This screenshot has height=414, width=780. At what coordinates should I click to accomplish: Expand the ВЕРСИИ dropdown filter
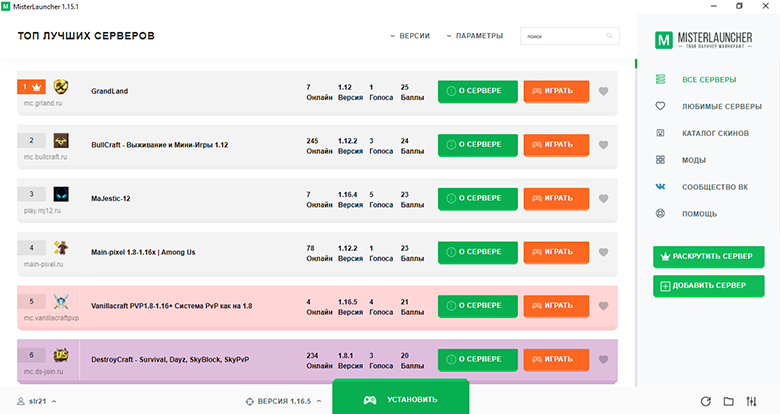409,36
